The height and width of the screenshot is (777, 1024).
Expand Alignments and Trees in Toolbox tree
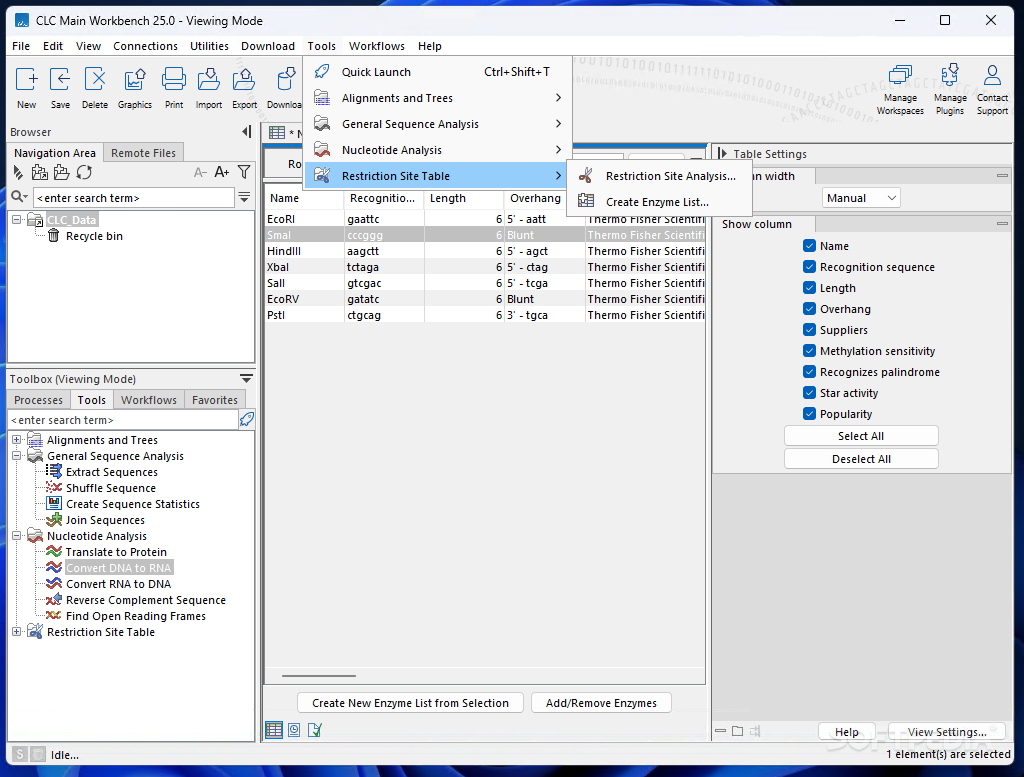click(x=17, y=440)
